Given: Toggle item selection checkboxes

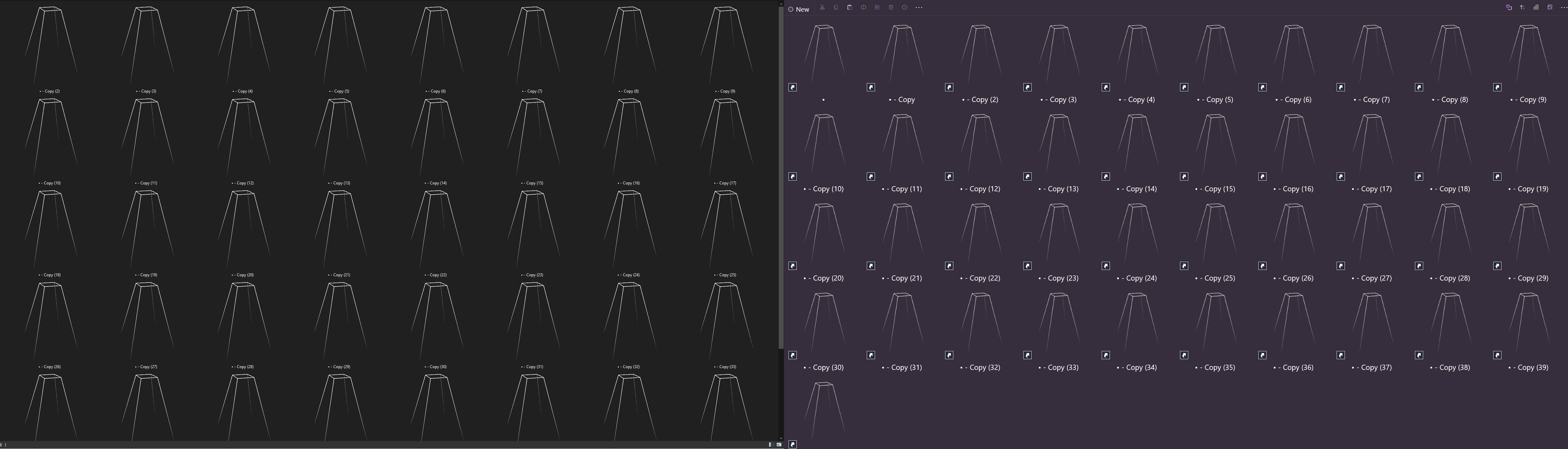Looking at the screenshot, I should click(x=1509, y=7).
